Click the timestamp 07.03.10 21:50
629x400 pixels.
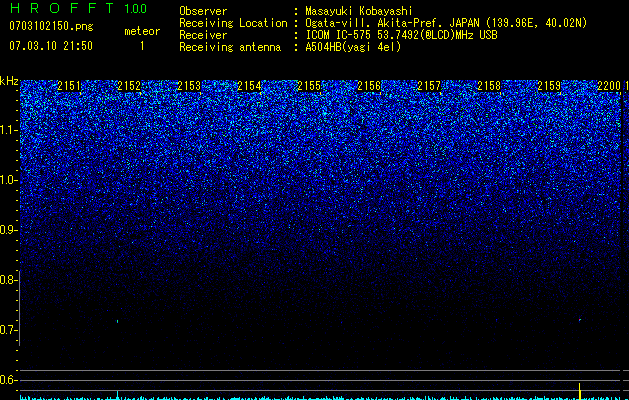click(51, 46)
